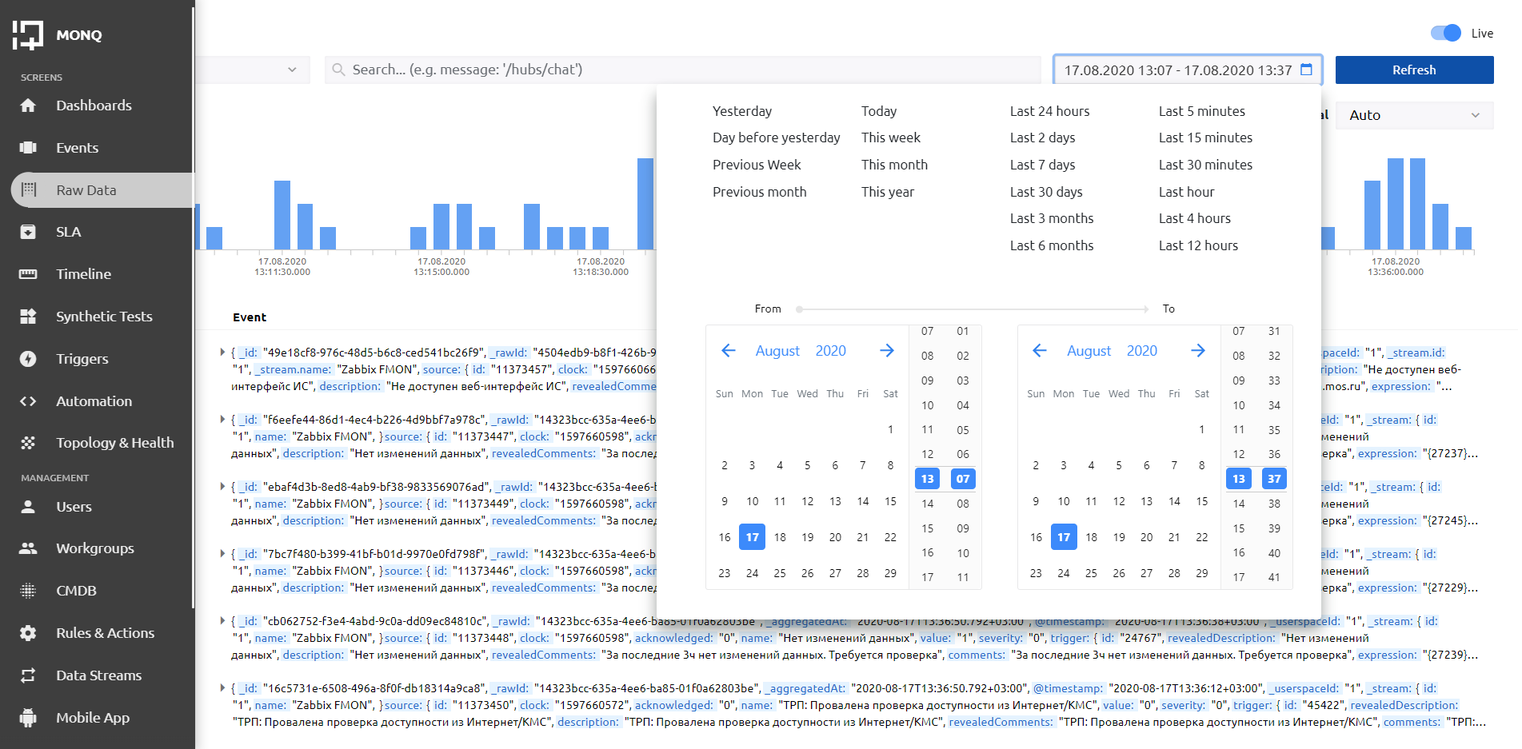This screenshot has height=749, width=1522.
Task: Go to next month in To calendar
Action: pos(1198,350)
